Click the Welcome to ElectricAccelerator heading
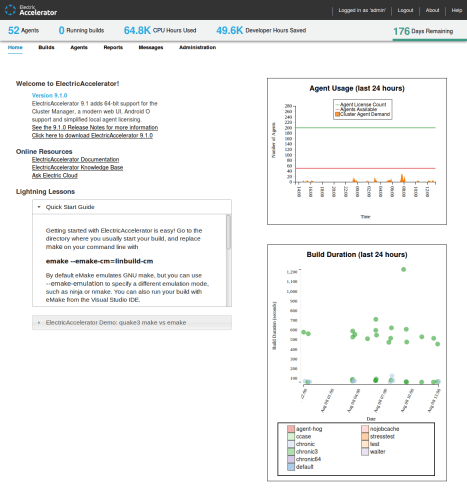 point(67,84)
